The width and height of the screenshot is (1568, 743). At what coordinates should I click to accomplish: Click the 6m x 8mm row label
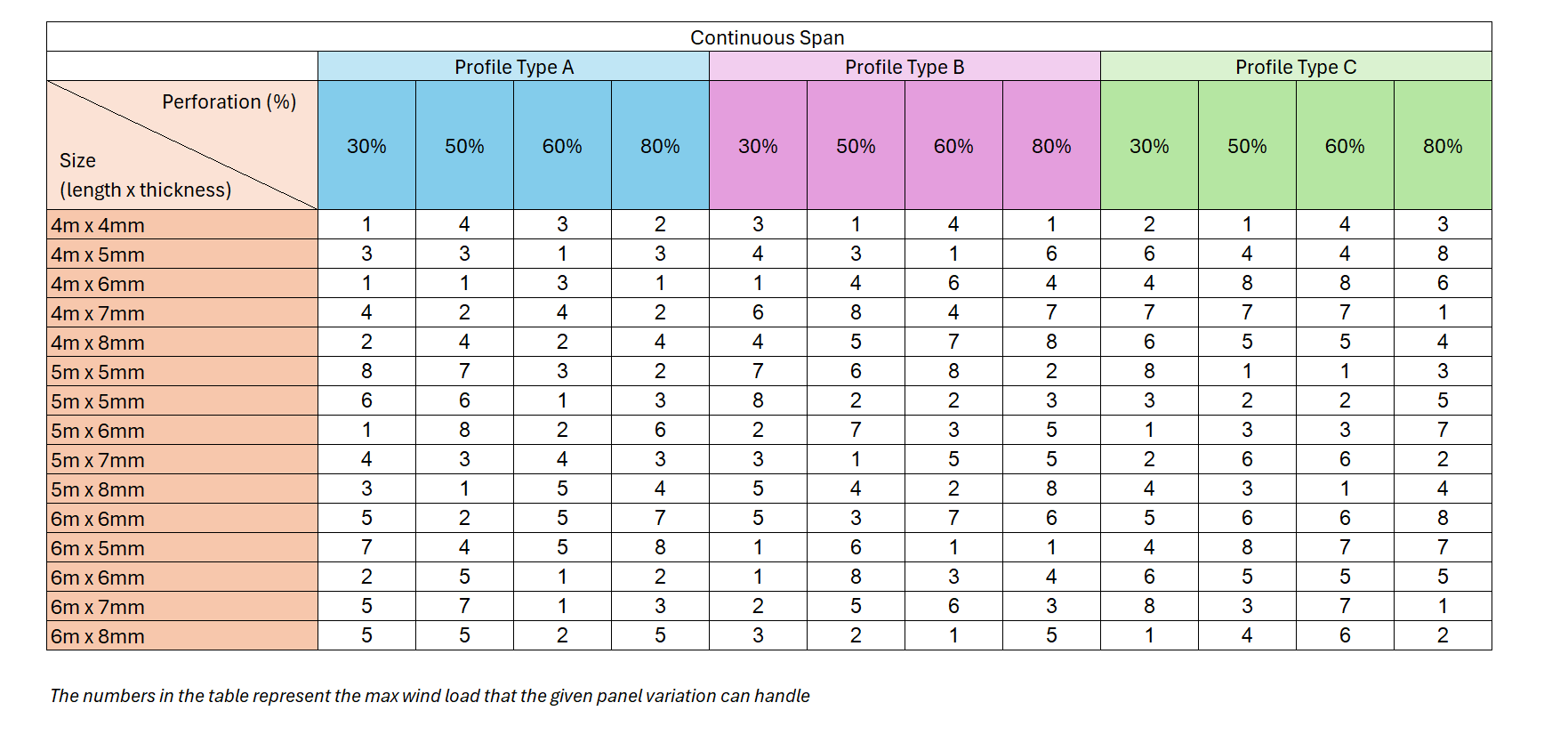[x=98, y=636]
